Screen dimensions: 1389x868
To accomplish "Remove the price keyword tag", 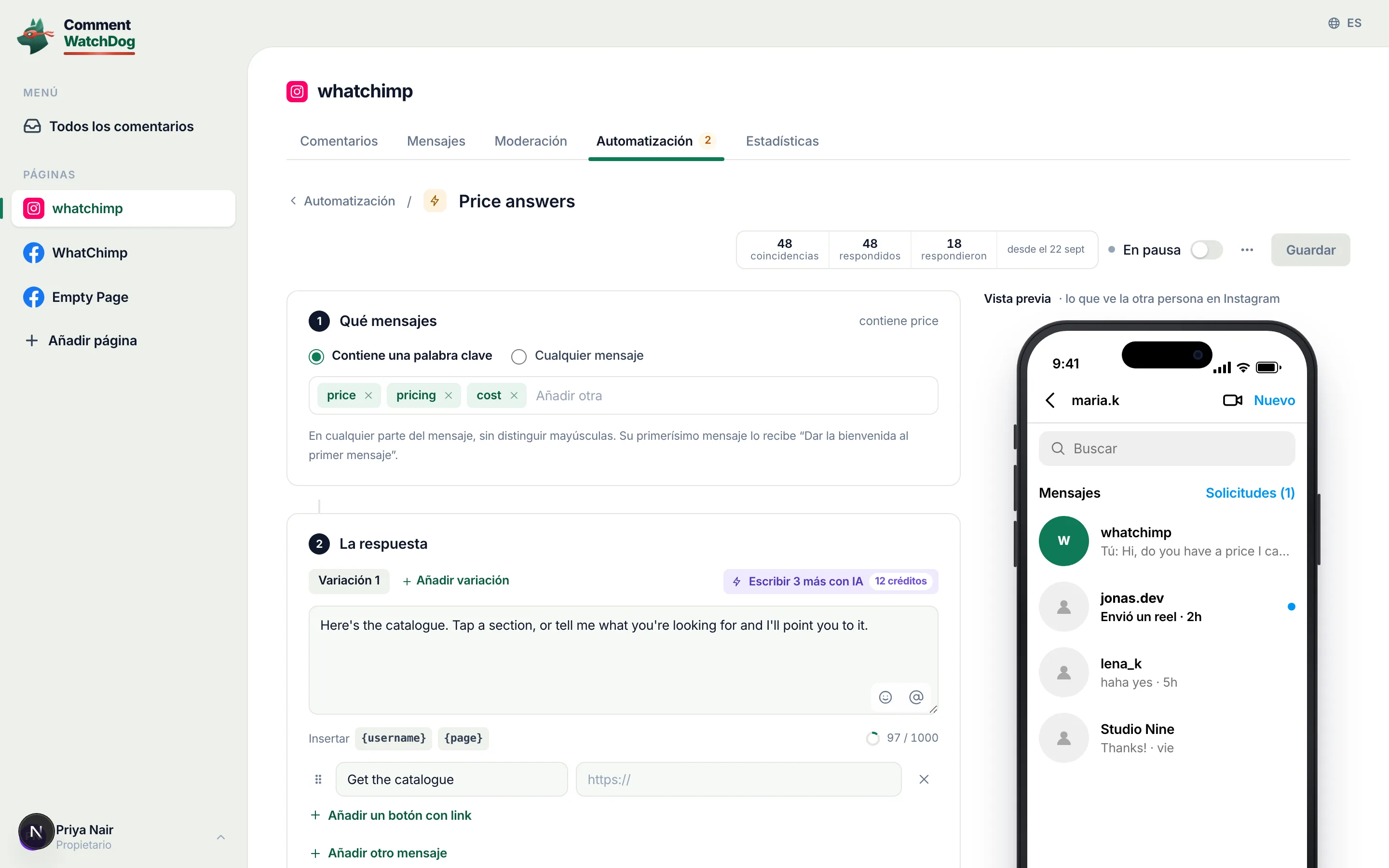I will [368, 395].
